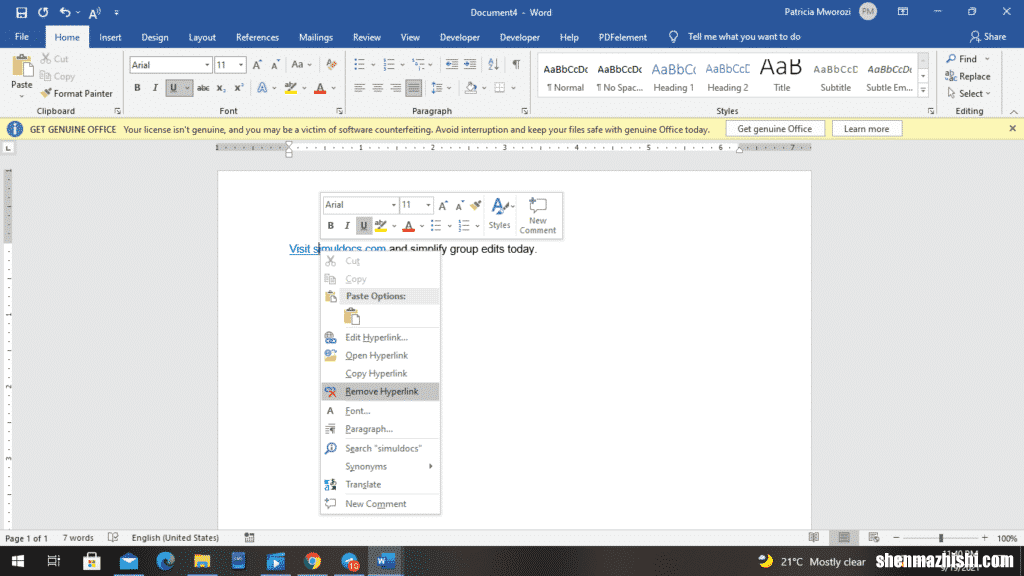Apply superscript formatting
Viewport: 1024px width, 576px height.
pos(239,88)
